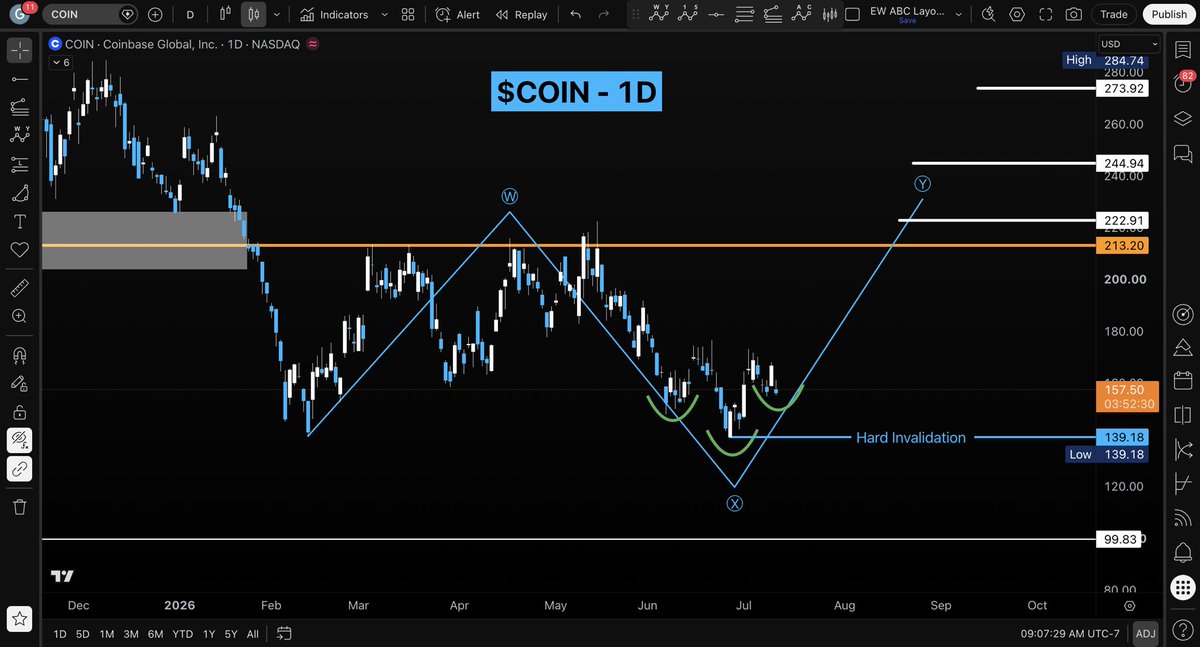Toggle lock all drawings
The height and width of the screenshot is (647, 1200).
click(x=20, y=412)
